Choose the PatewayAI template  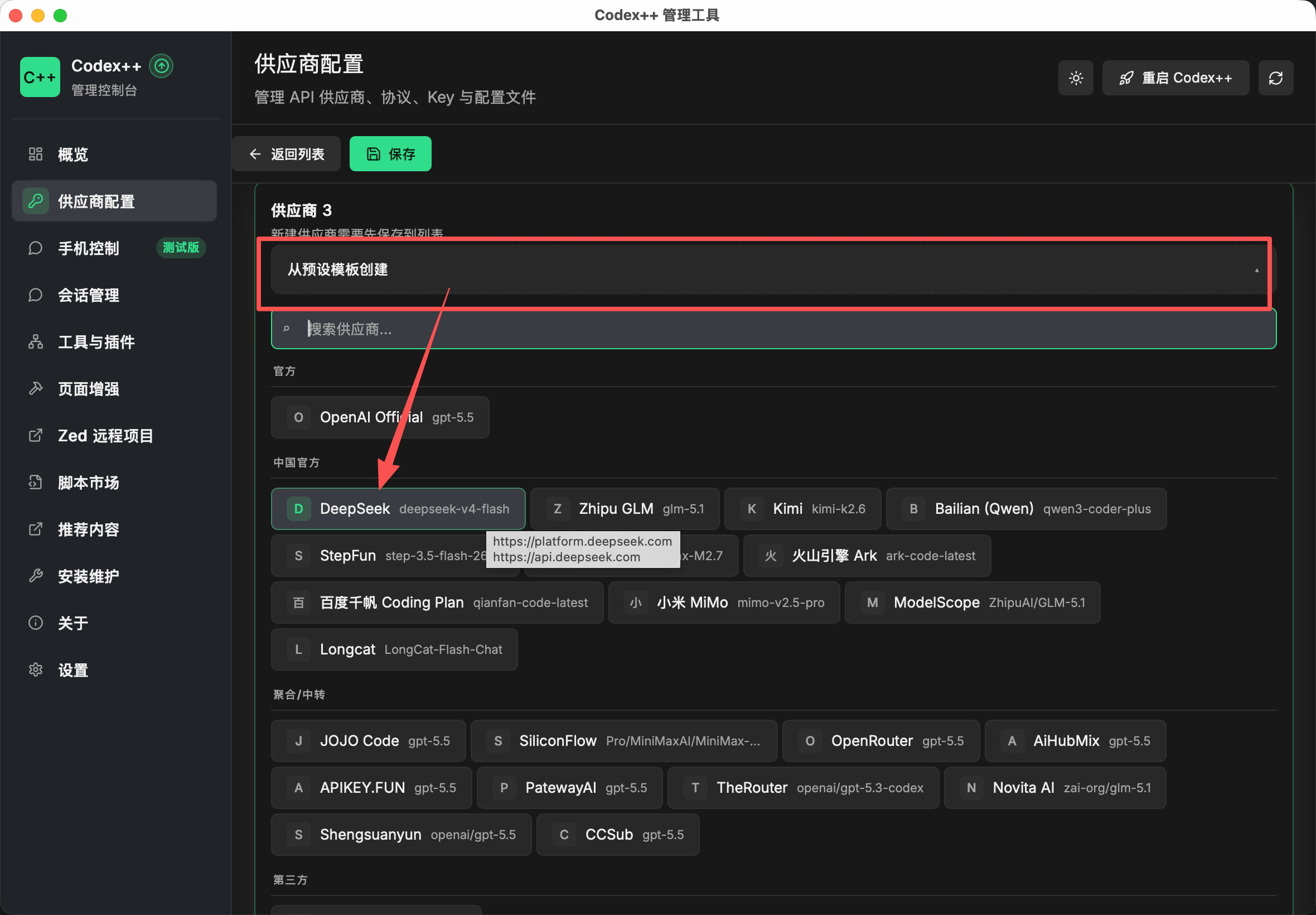[569, 788]
